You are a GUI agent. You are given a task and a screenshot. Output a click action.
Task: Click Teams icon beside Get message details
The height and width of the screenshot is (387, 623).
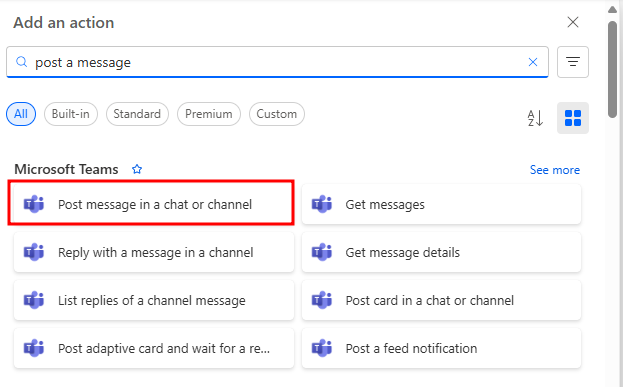coord(321,252)
